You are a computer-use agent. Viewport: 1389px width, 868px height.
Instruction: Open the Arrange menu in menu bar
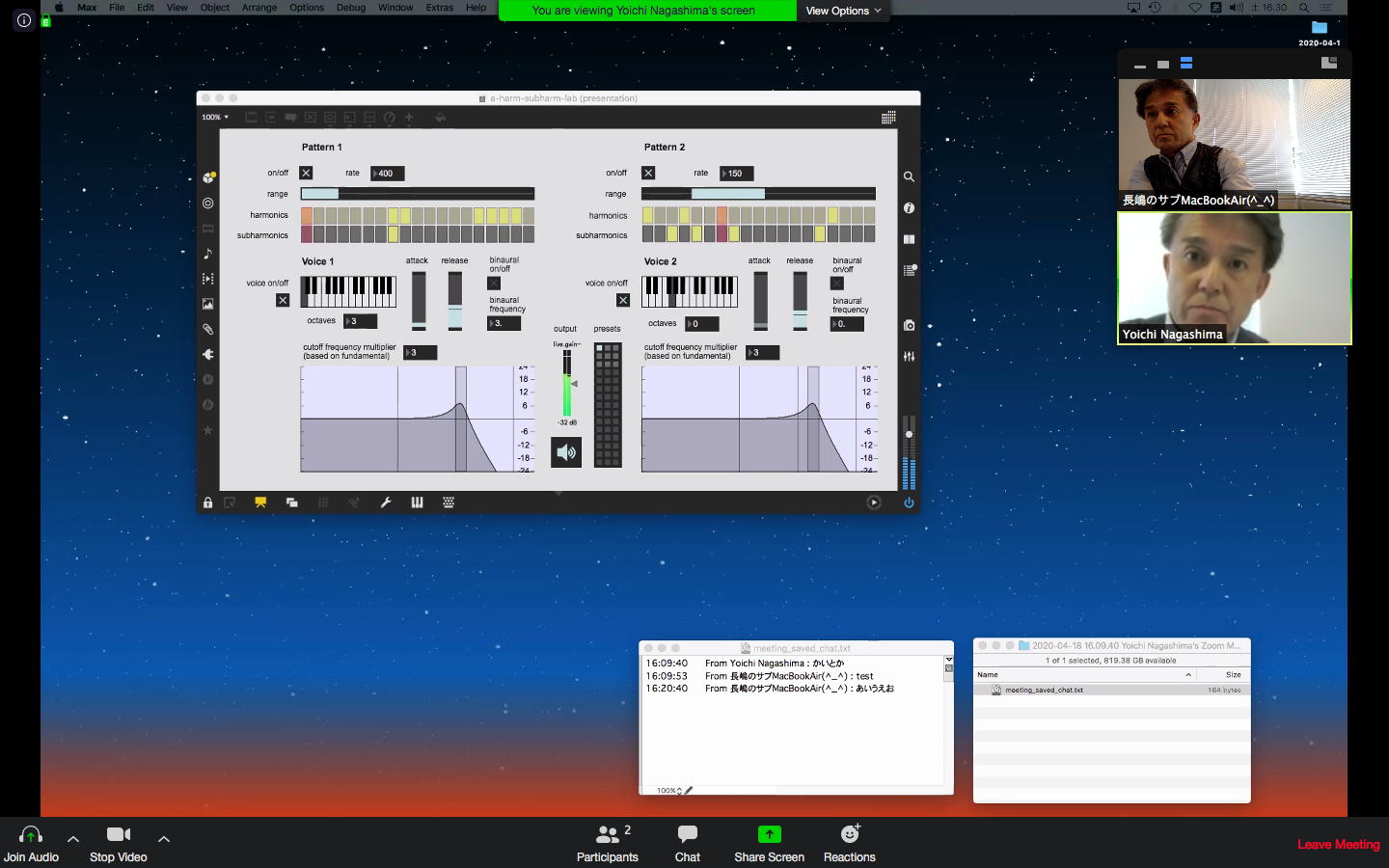259,8
